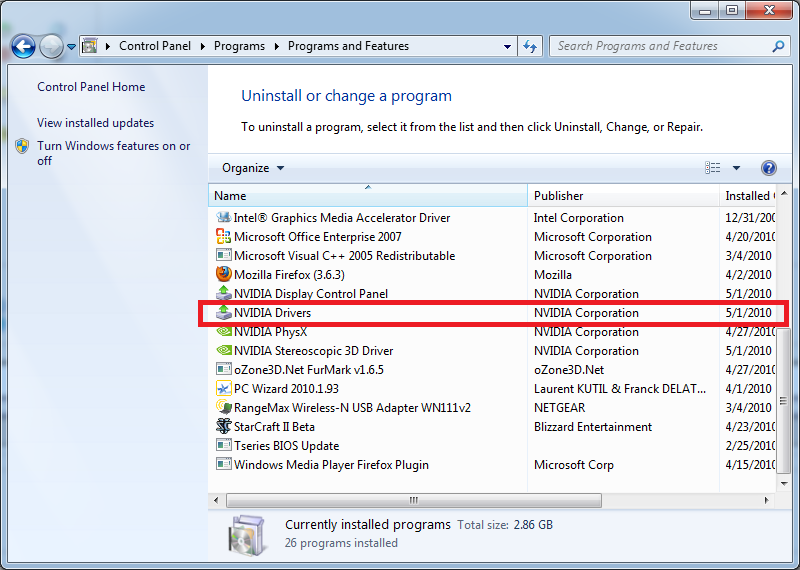Click the Control Panel icon in address bar
This screenshot has height=570, width=800.
pos(90,46)
